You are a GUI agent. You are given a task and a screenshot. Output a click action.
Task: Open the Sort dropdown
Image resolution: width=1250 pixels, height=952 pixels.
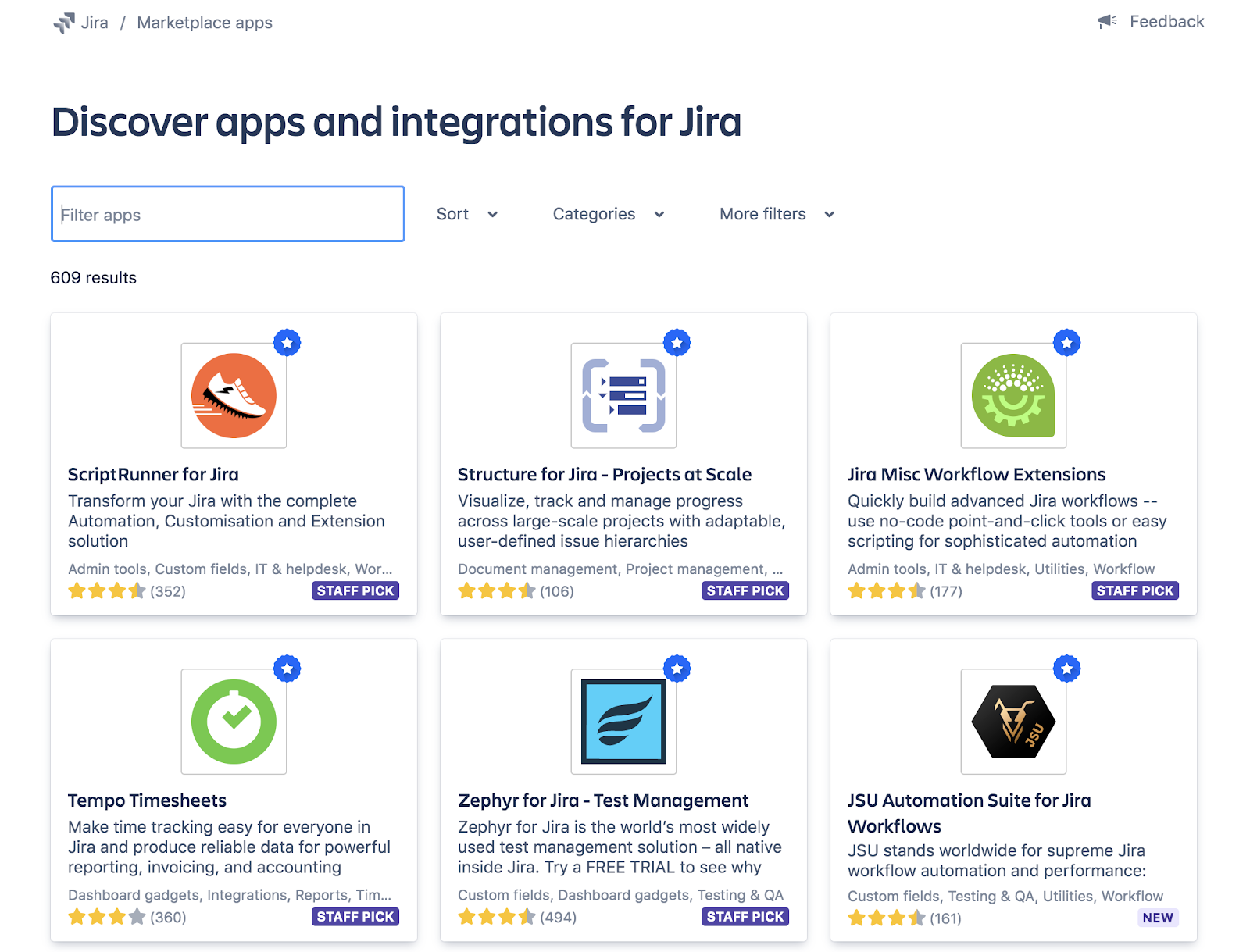coord(467,214)
